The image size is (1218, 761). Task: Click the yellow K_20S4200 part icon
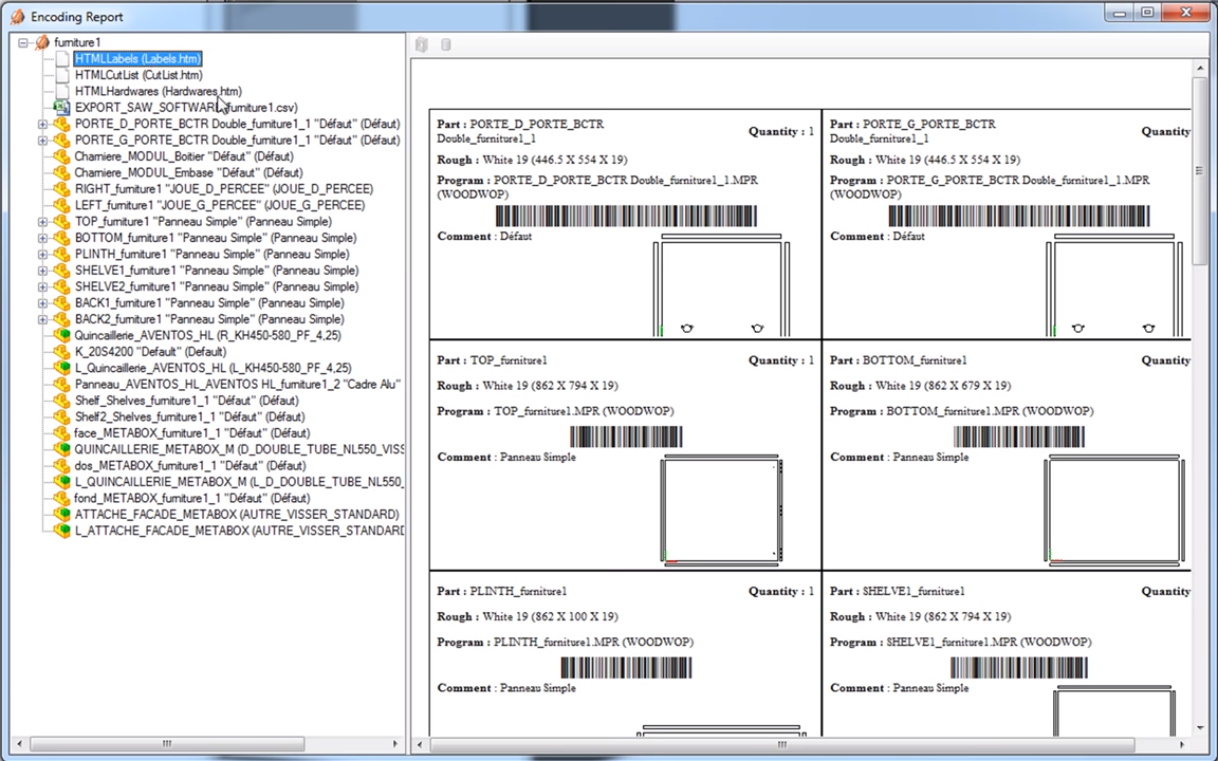tap(62, 352)
